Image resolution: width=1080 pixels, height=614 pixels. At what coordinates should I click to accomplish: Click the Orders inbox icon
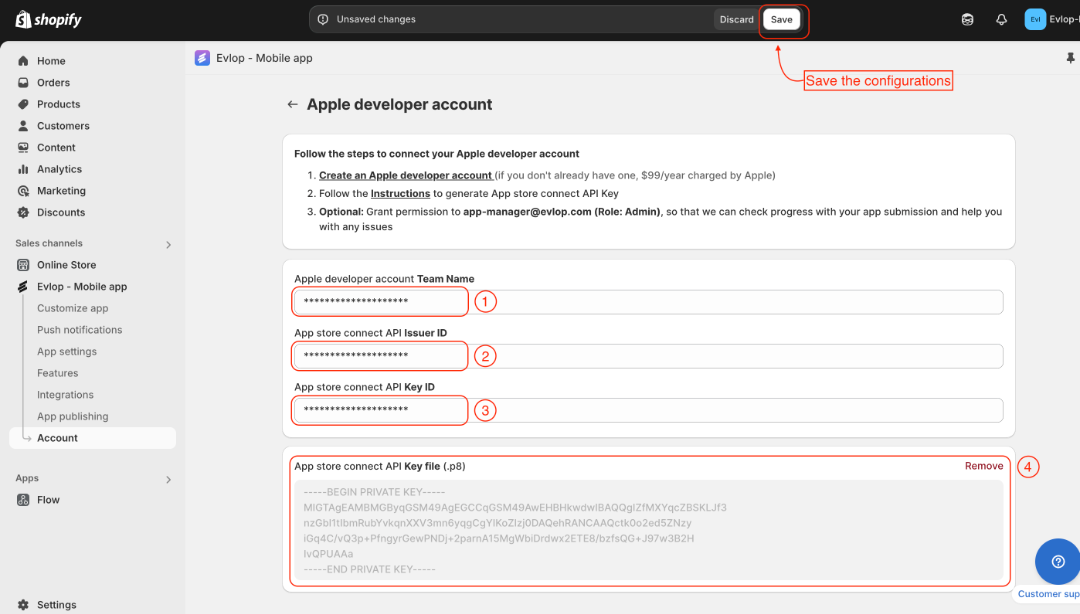(23, 83)
